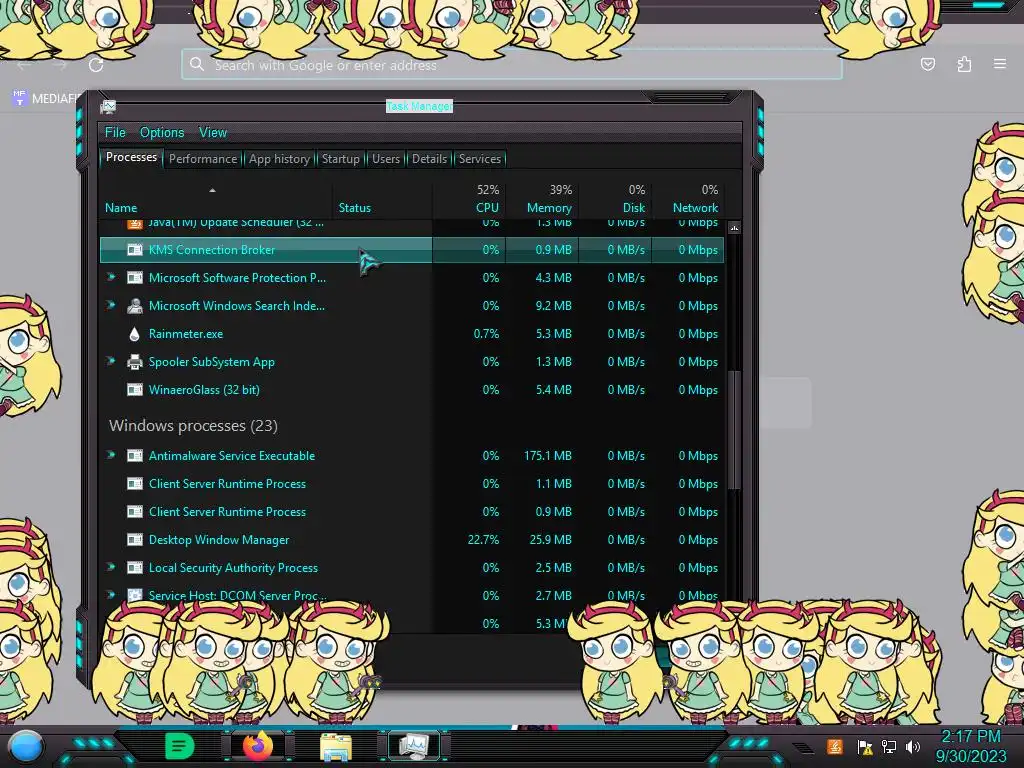Open the Pocket icon in the Firefox toolbar
Viewport: 1024px width, 768px height.
pos(927,64)
